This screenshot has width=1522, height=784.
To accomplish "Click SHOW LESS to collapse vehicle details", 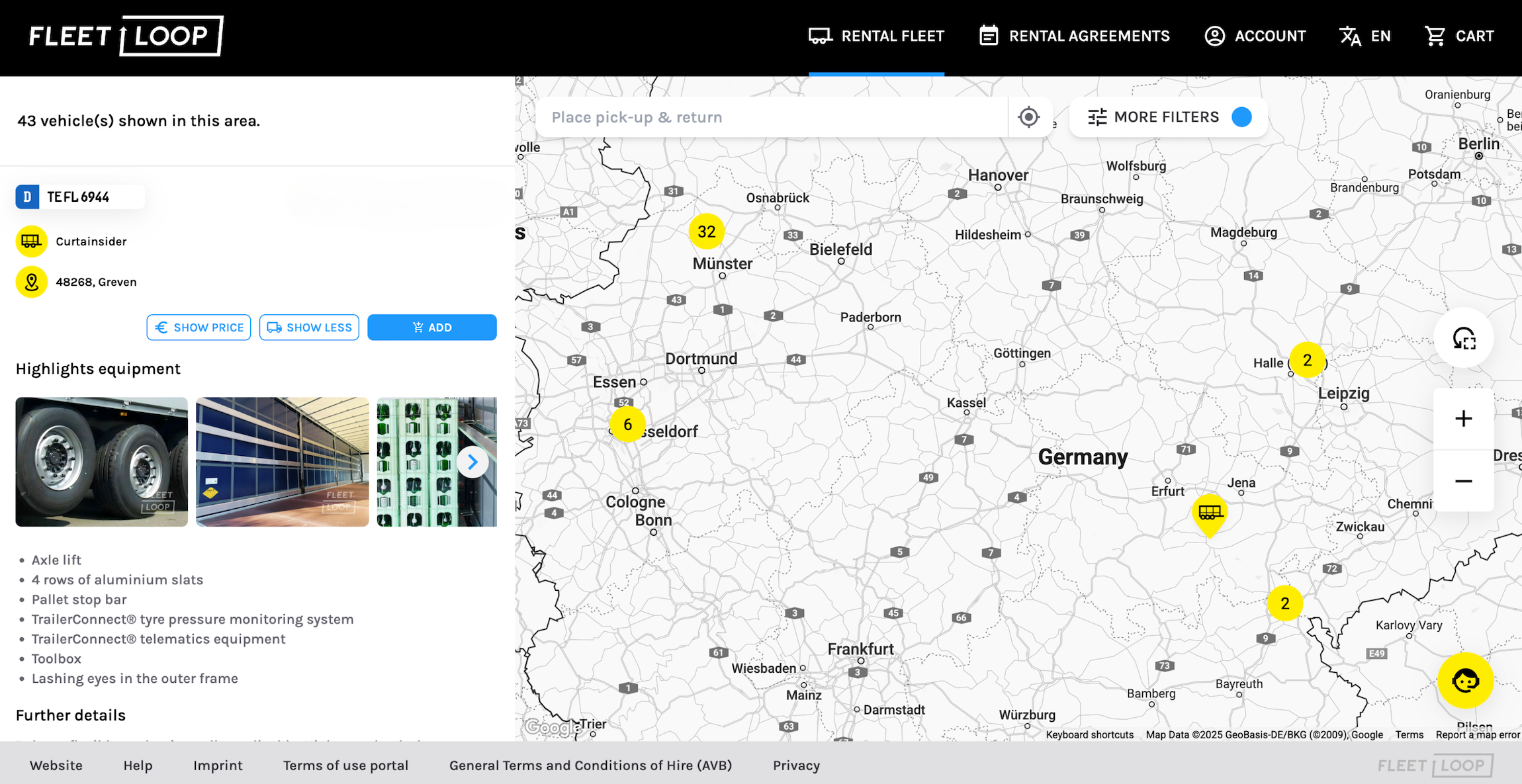I will (x=310, y=327).
